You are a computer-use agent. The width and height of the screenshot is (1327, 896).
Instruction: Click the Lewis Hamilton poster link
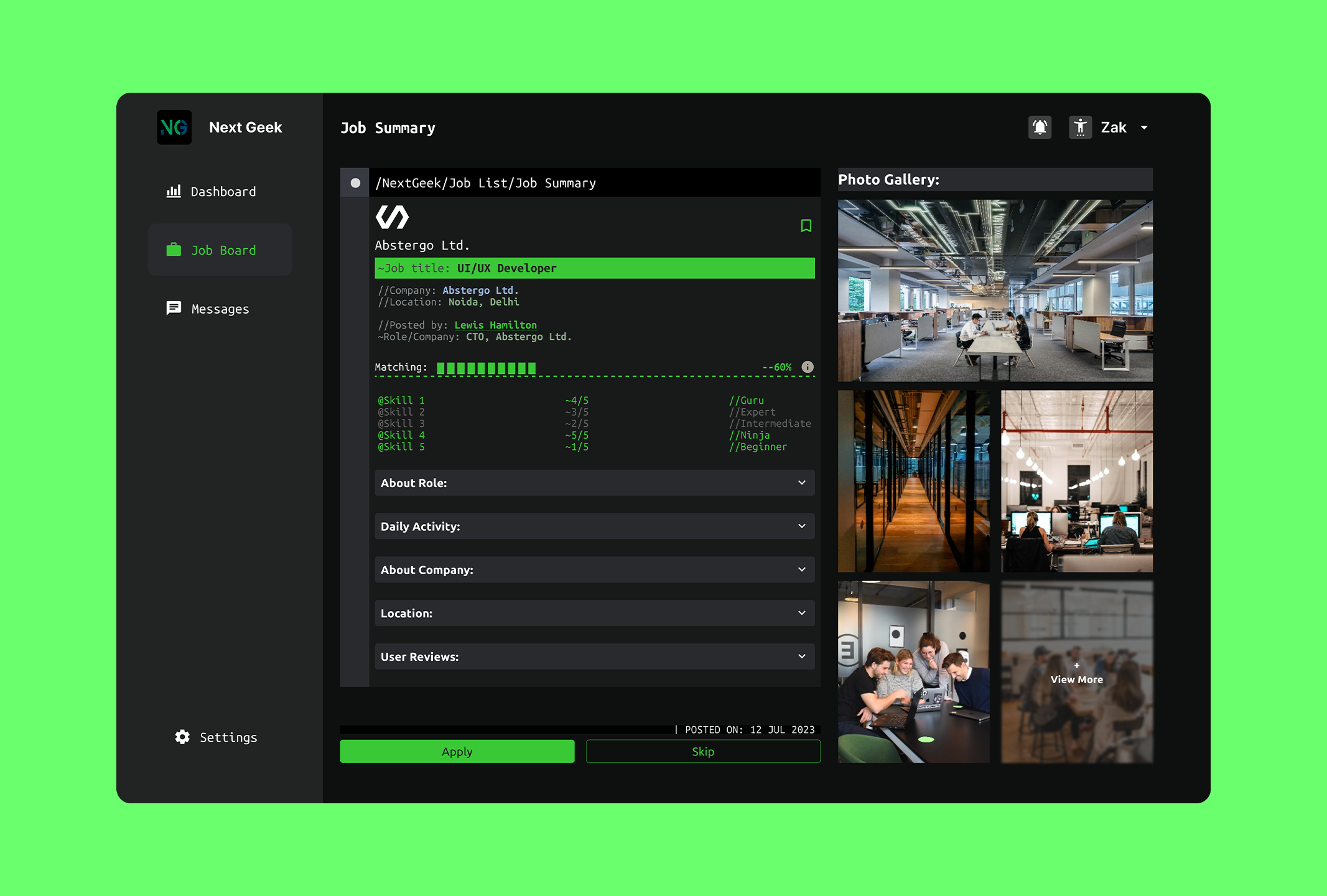coord(495,325)
